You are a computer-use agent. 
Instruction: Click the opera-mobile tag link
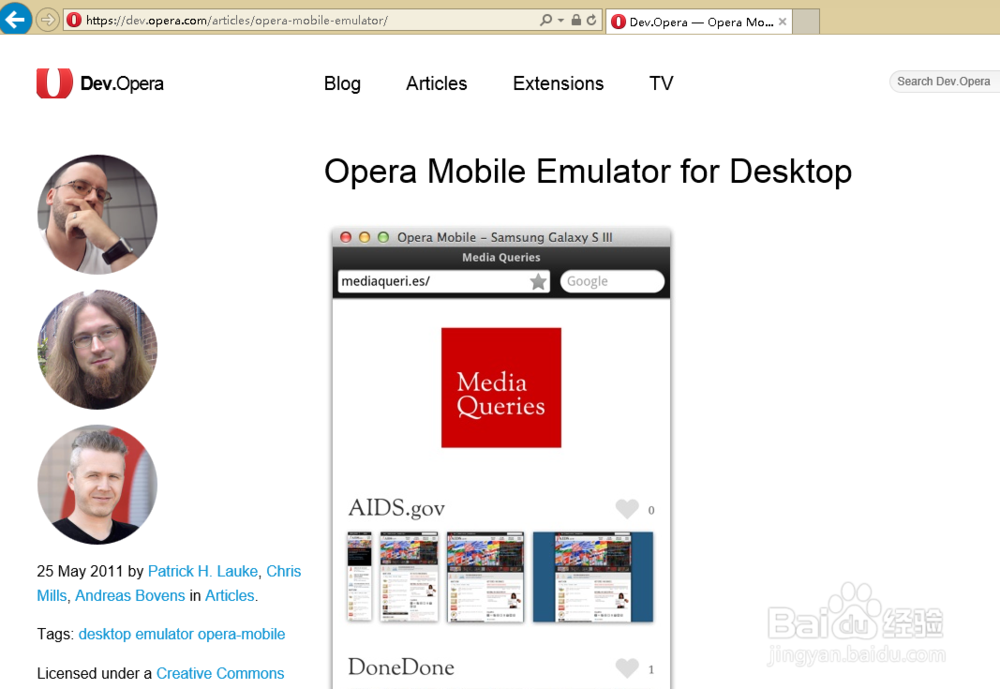[241, 634]
